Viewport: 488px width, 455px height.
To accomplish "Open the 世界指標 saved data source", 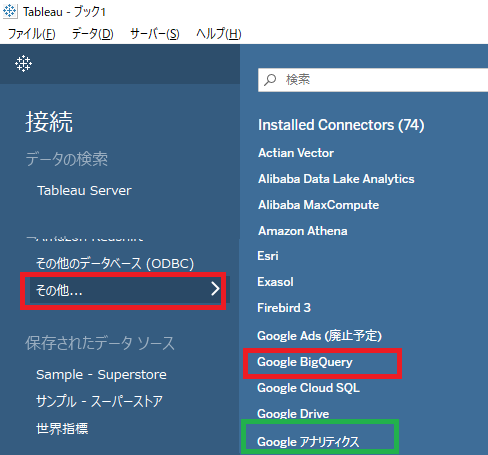I will pos(62,428).
